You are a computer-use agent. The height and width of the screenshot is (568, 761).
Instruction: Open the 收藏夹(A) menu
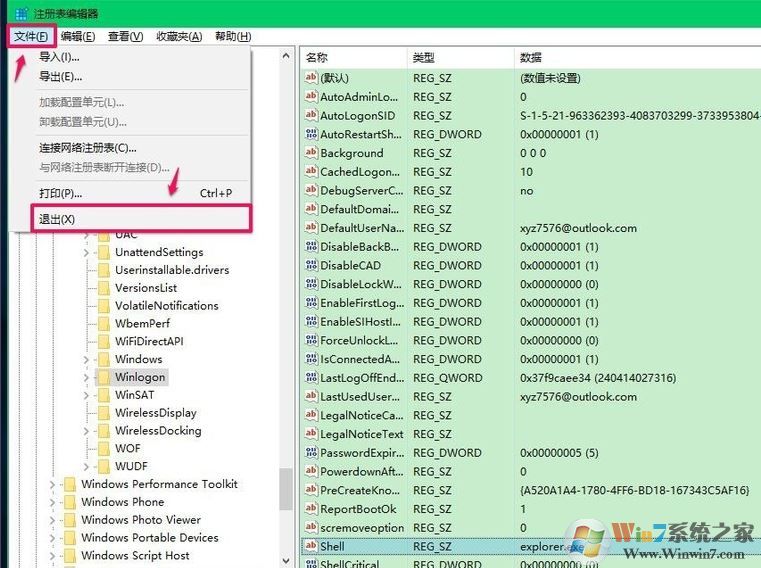[x=179, y=37]
